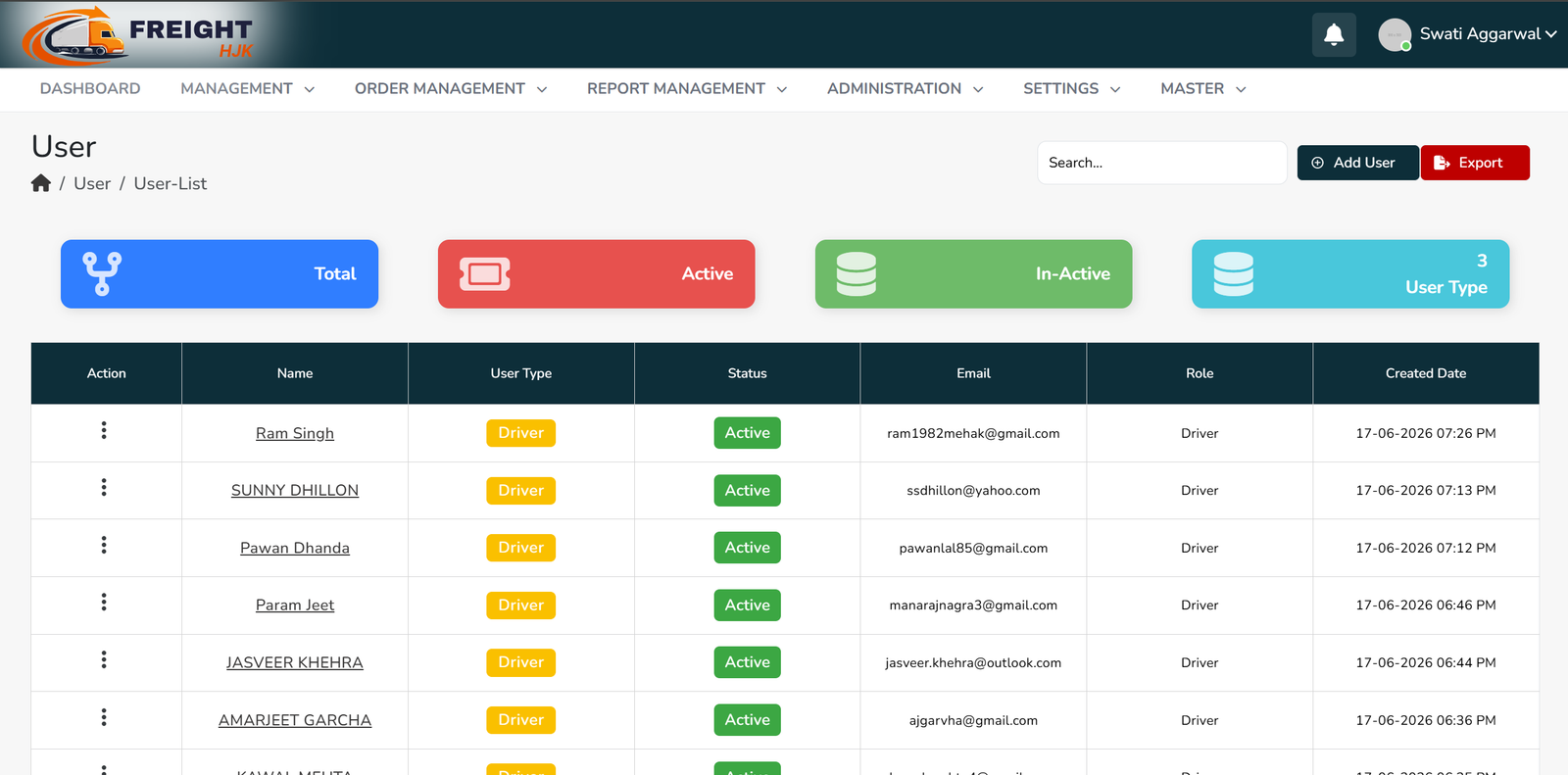The image size is (1568, 775).
Task: Open three-dot actions for SUNNY DHILLON
Action: (x=104, y=488)
